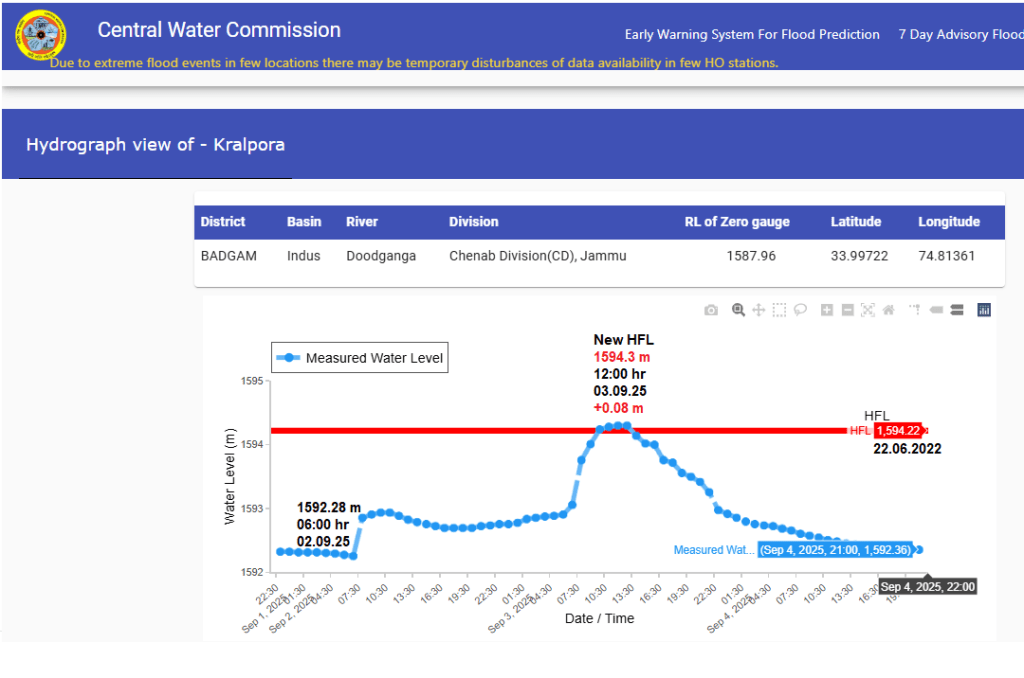Click the Central Water Commission logo

tap(40, 35)
